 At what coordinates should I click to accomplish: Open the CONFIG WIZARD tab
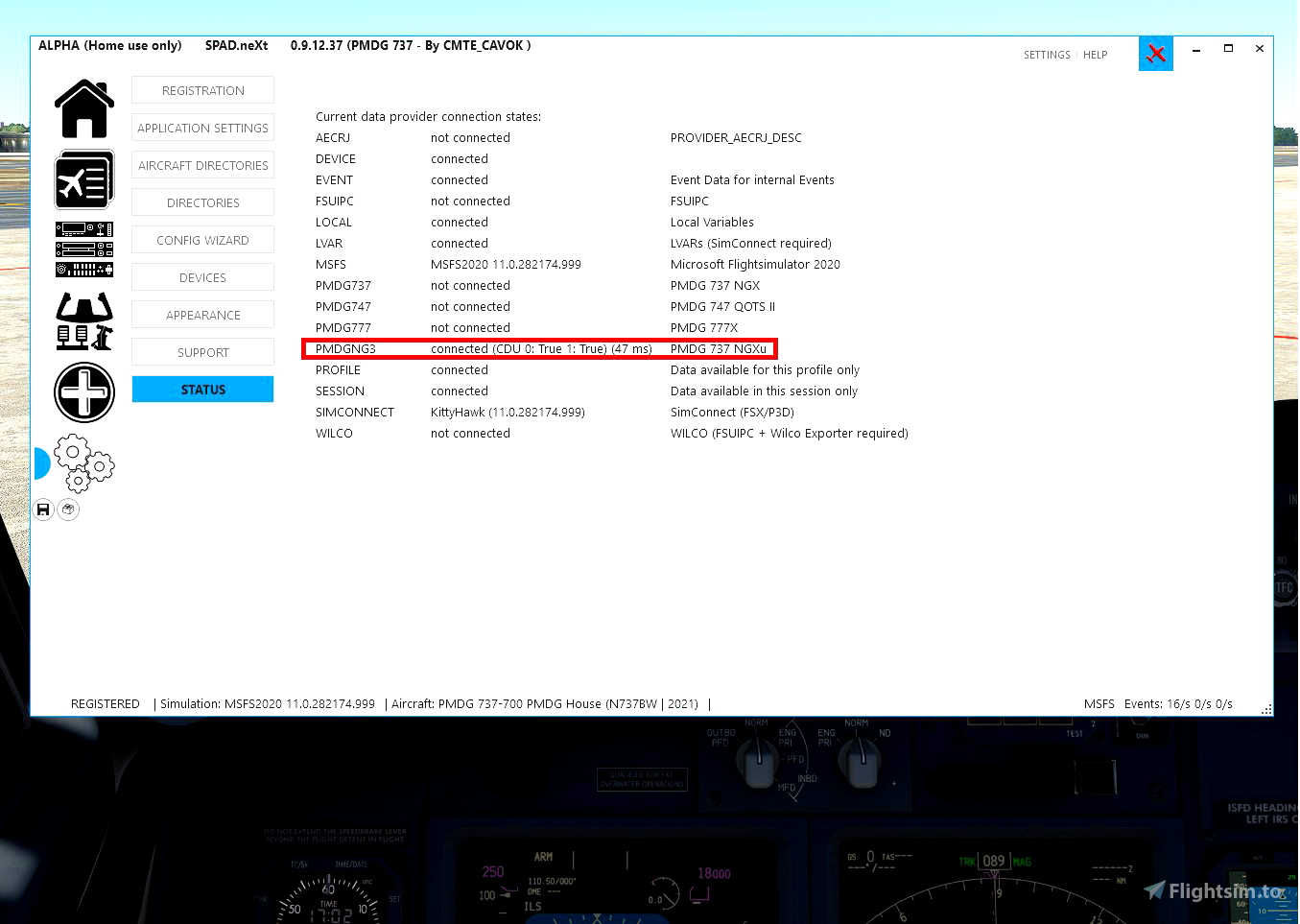(x=202, y=240)
